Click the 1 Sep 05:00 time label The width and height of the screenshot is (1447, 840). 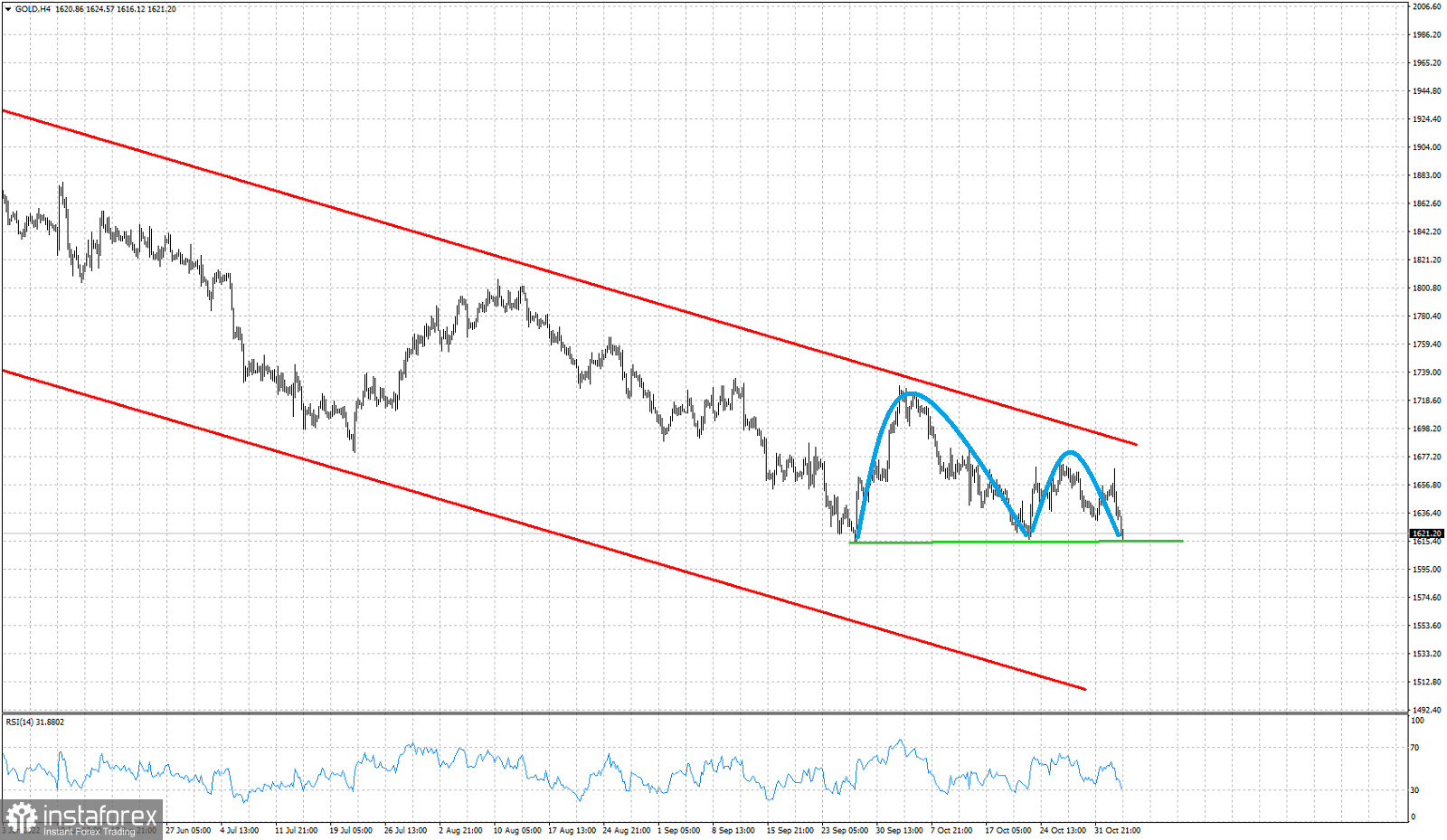[x=679, y=830]
